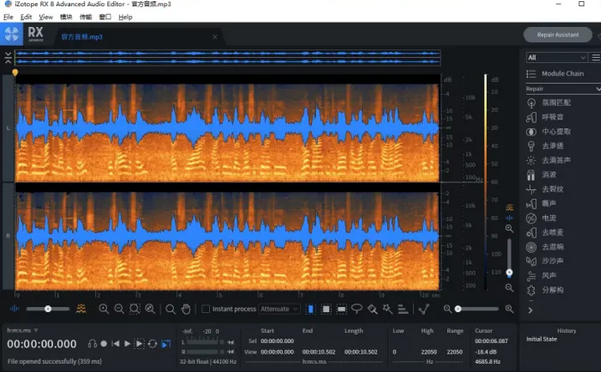
Task: Select the magic wand tool
Action: [x=387, y=309]
